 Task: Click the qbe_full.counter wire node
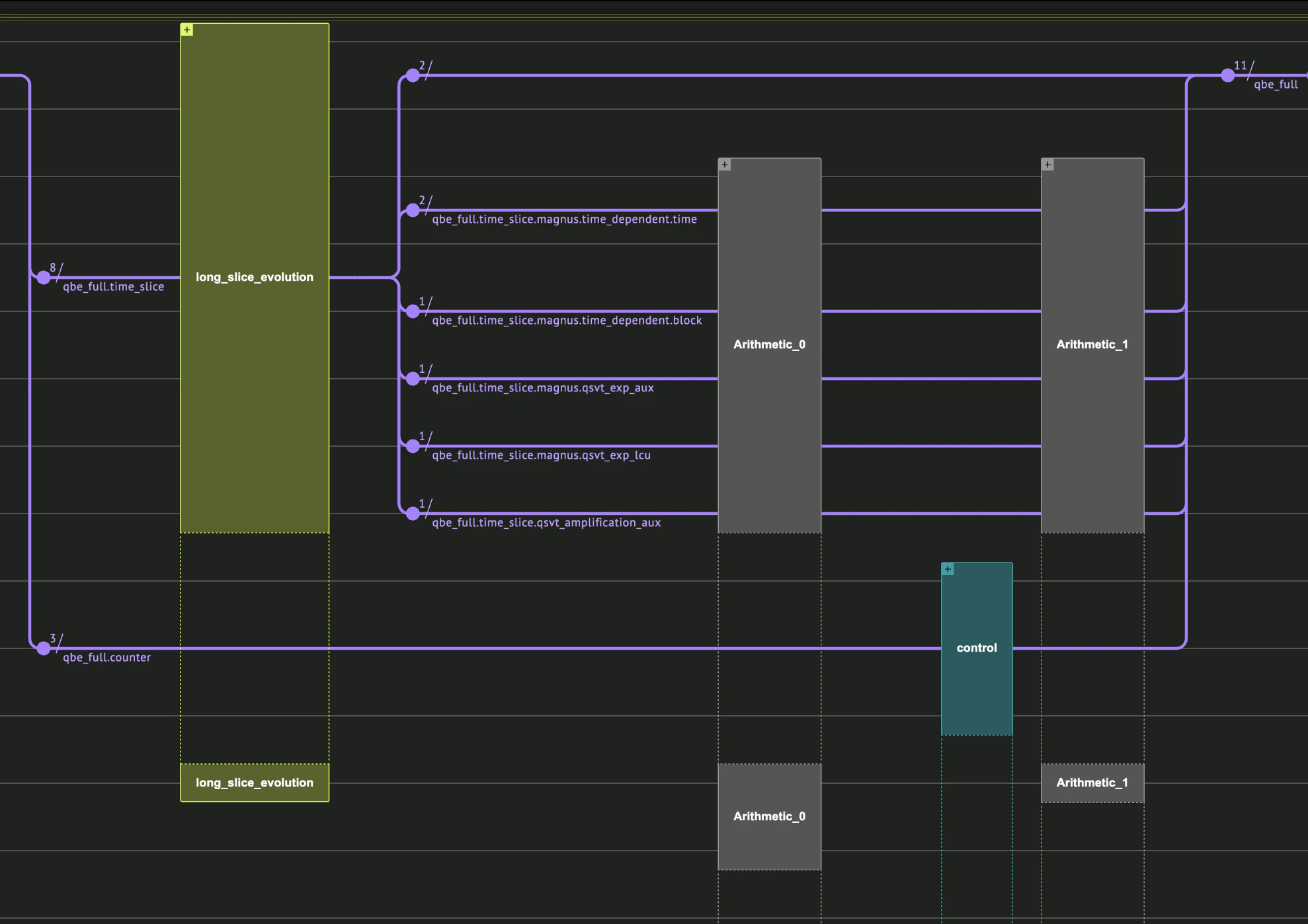click(x=44, y=648)
